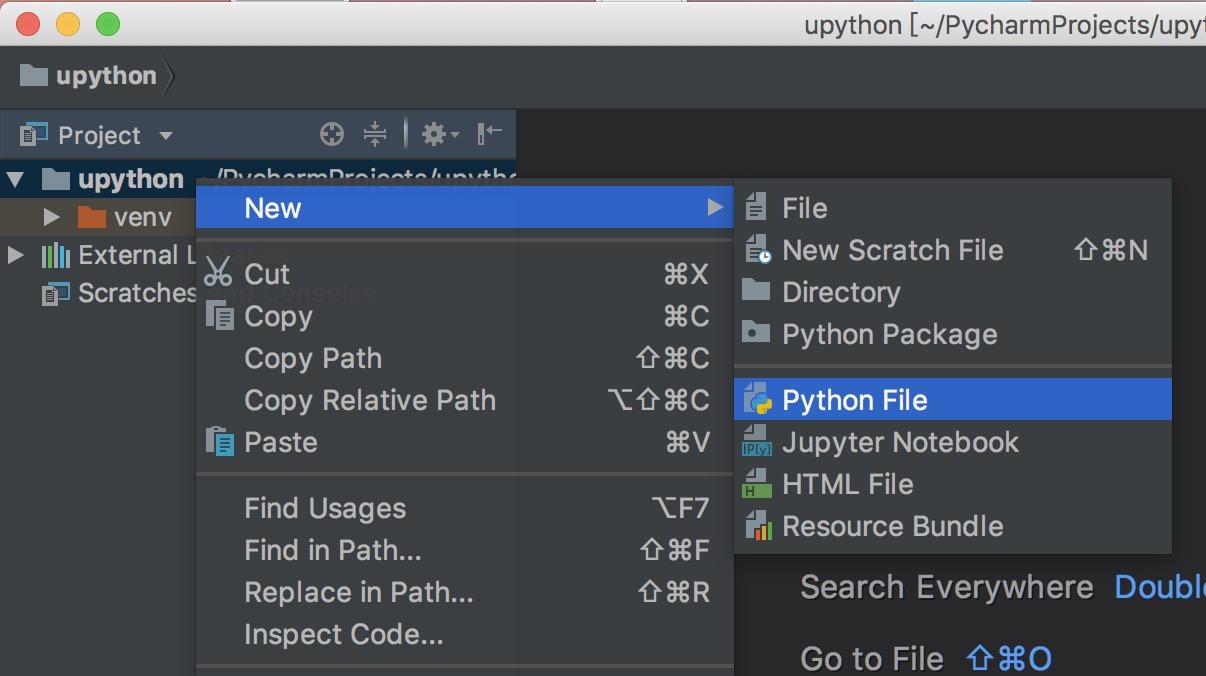Click the File icon in the New submenu

(x=757, y=207)
